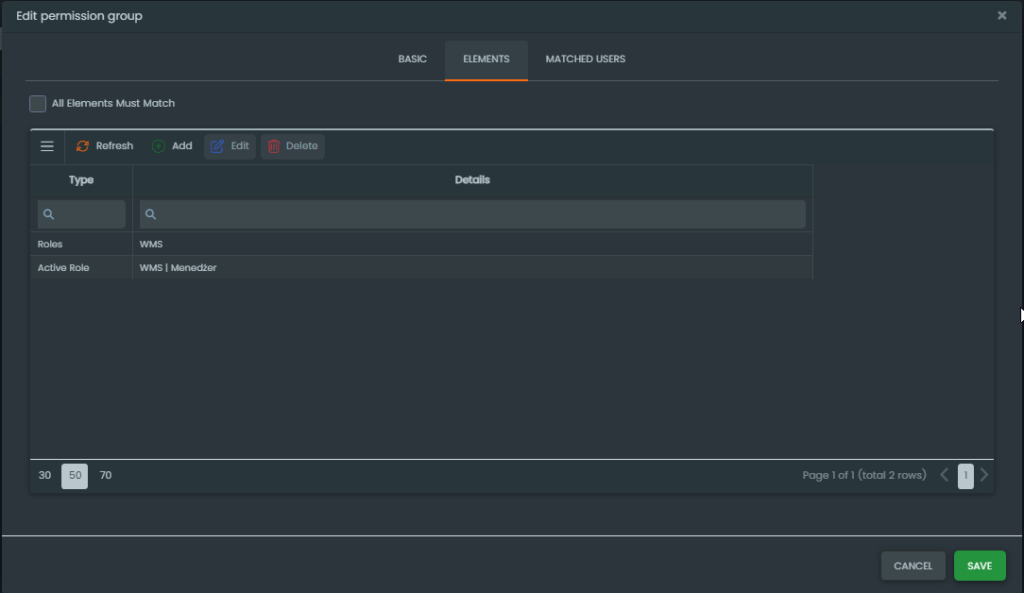Viewport: 1024px width, 593px height.
Task: Go to the next page arrow
Action: [984, 475]
